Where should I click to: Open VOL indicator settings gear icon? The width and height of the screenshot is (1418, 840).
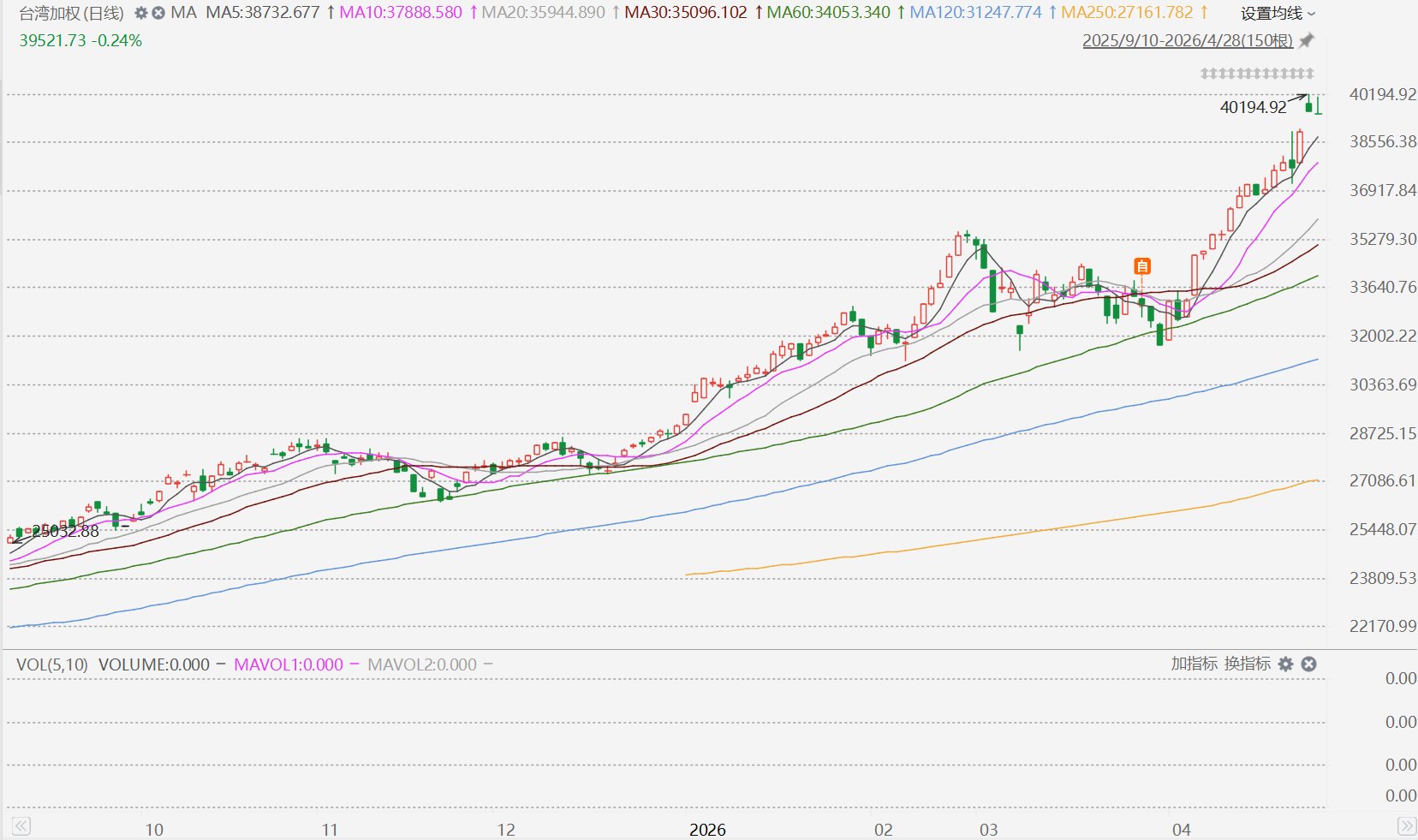(x=1285, y=664)
